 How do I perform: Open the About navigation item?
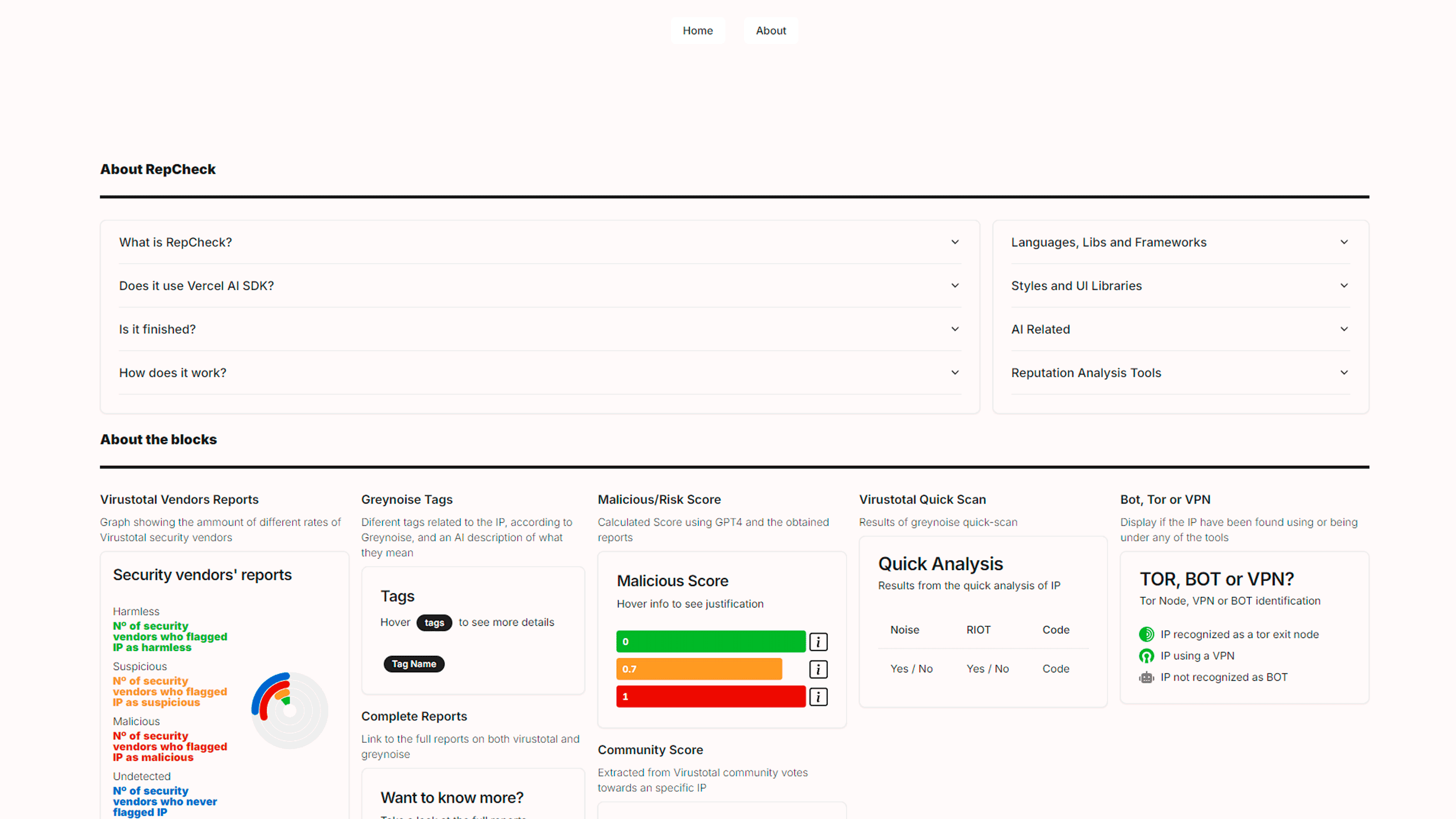pyautogui.click(x=771, y=31)
